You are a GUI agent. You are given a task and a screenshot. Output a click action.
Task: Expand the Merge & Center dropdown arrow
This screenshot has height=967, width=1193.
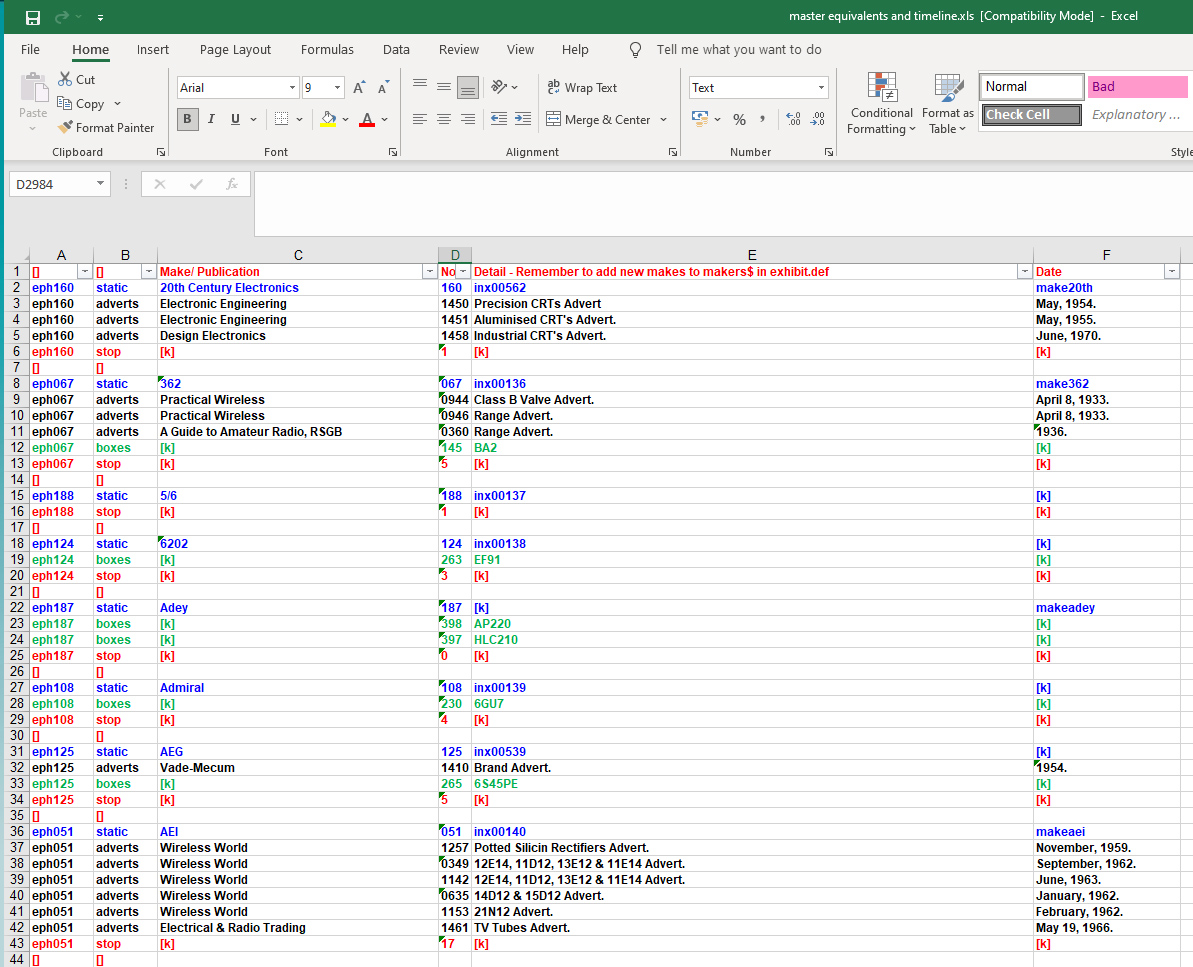[x=663, y=119]
